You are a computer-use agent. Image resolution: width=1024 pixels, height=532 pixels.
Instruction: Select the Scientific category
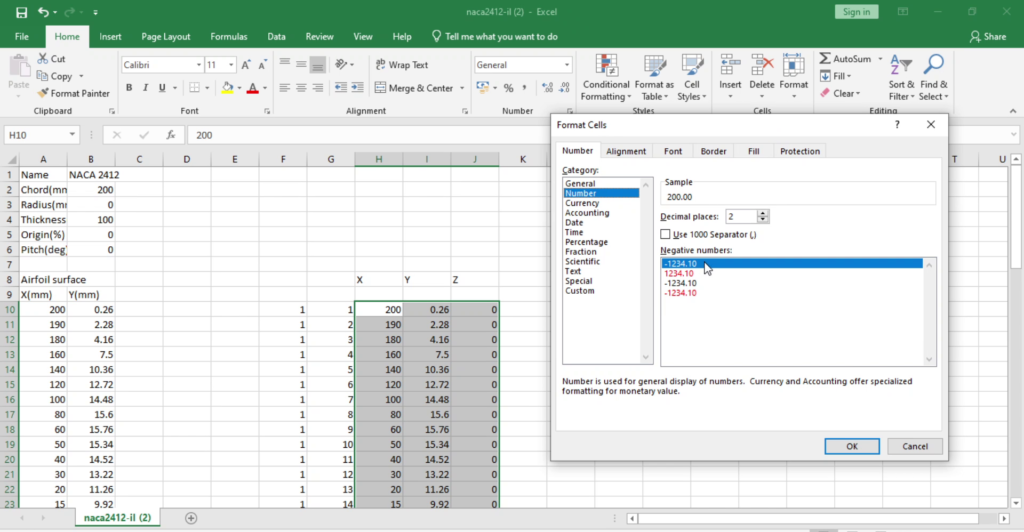coord(583,261)
